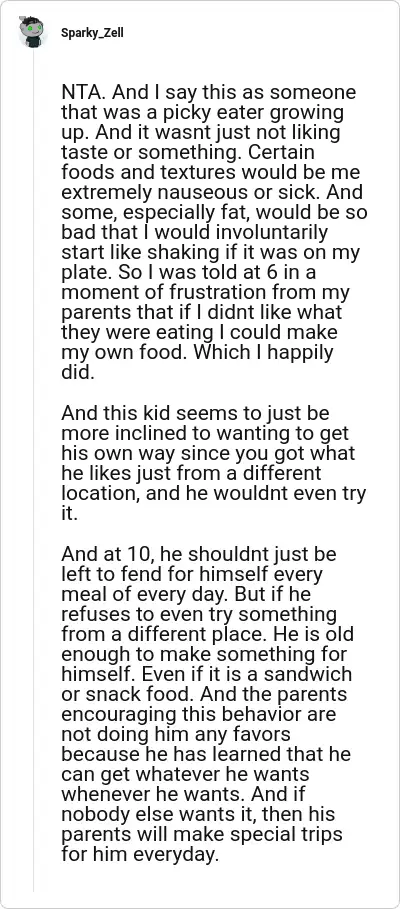Click the phrase 'encouraging this behavior'
The height and width of the screenshot is (909, 400).
tap(179, 715)
